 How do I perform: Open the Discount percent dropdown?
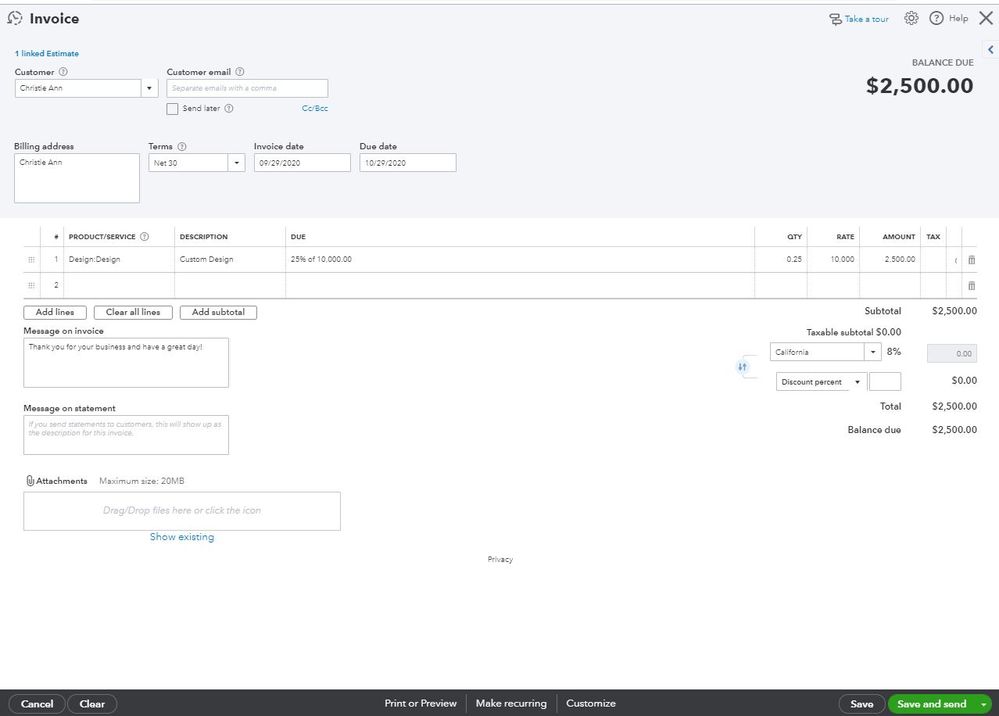tap(858, 382)
